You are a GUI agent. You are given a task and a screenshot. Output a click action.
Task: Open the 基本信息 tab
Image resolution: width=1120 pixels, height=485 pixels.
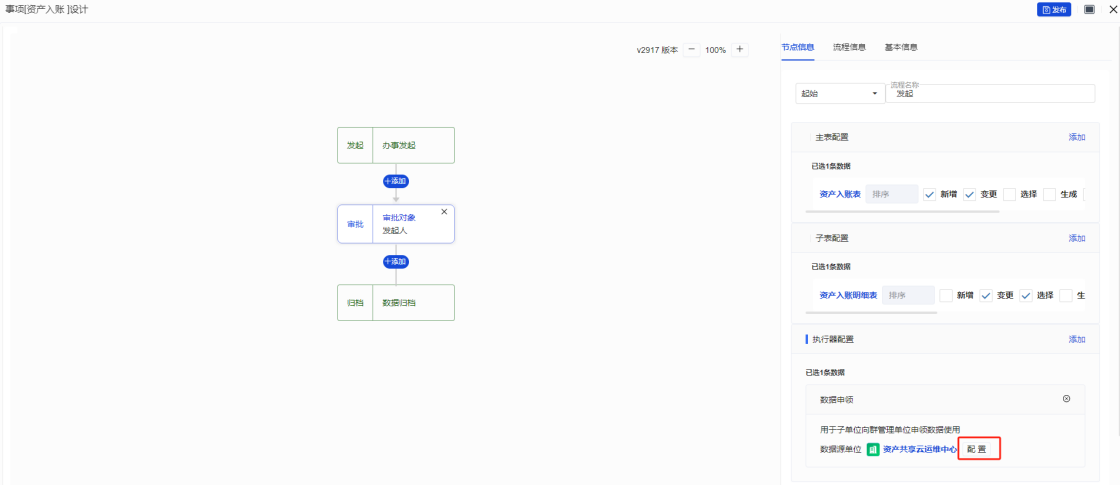point(900,47)
